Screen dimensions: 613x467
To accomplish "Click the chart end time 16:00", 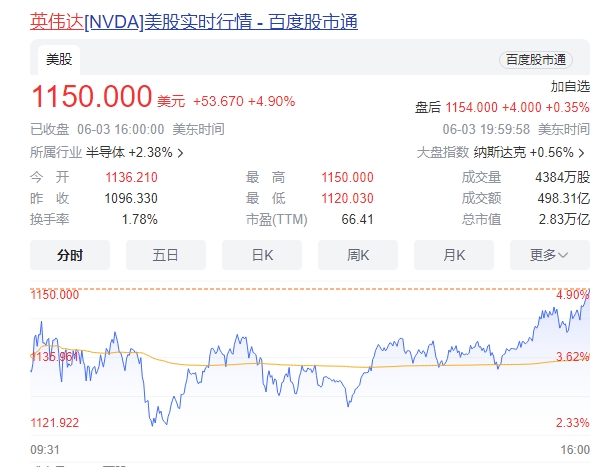I will [x=575, y=450].
